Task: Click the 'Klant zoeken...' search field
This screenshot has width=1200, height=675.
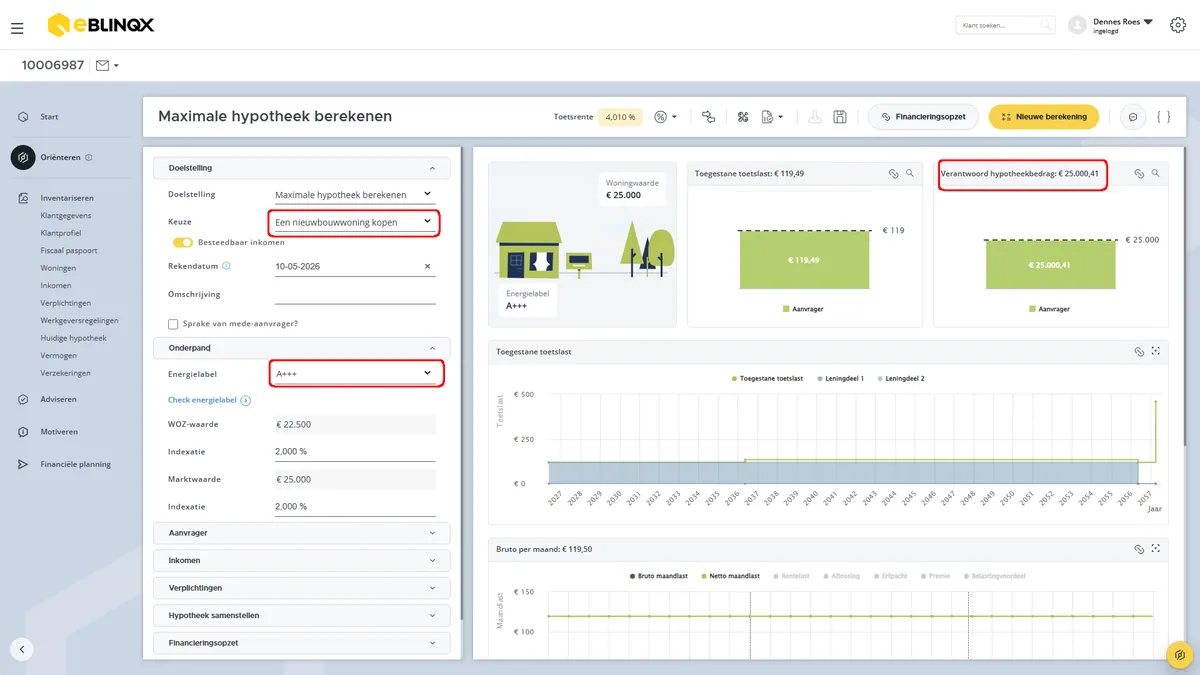Action: coord(1005,25)
